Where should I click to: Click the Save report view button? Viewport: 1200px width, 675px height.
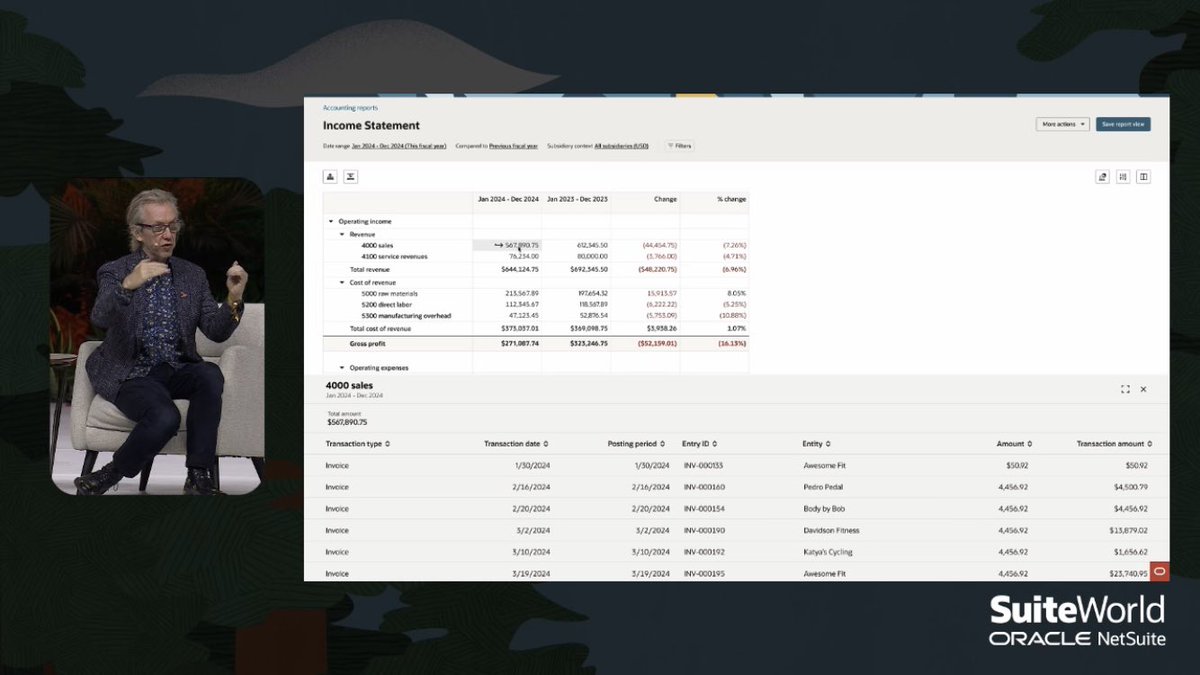pyautogui.click(x=1123, y=124)
